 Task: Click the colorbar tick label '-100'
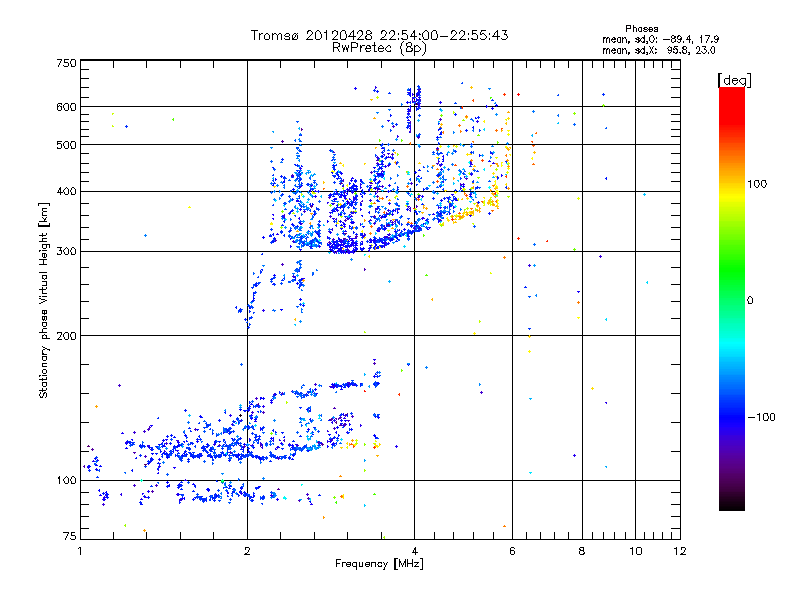point(761,417)
